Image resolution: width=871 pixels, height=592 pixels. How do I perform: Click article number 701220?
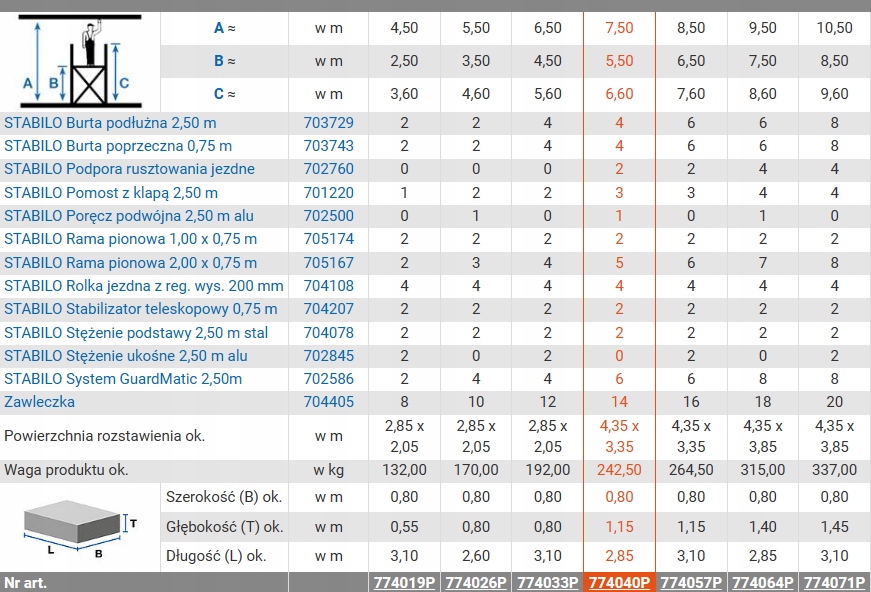tap(328, 193)
